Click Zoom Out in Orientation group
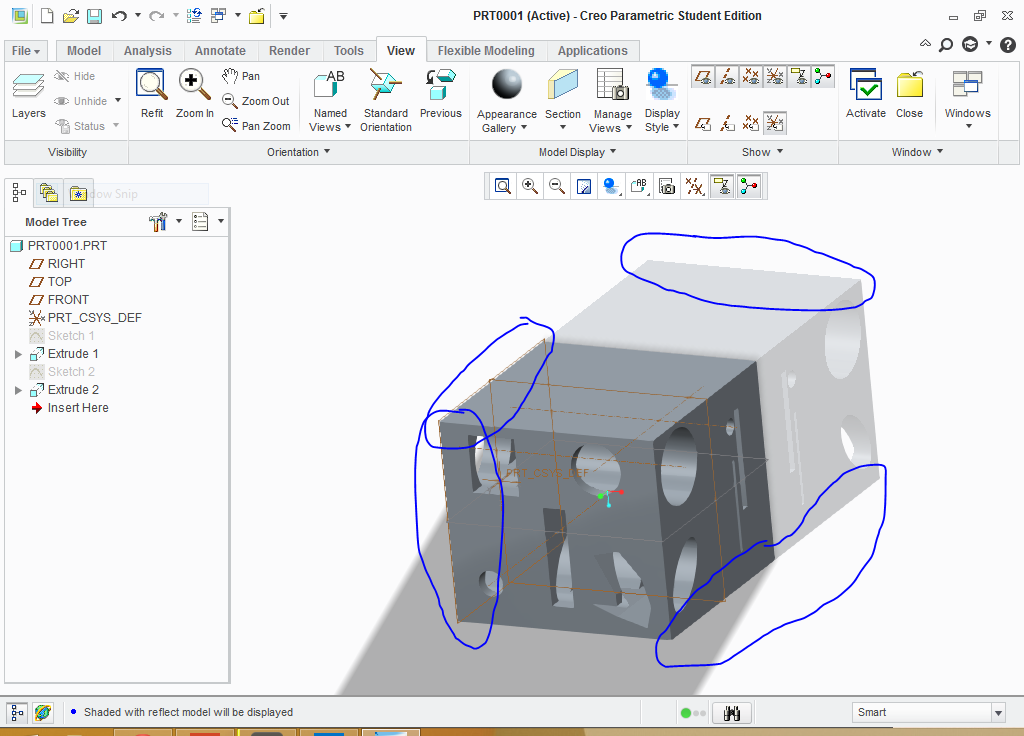The width and height of the screenshot is (1024, 736). tap(255, 101)
